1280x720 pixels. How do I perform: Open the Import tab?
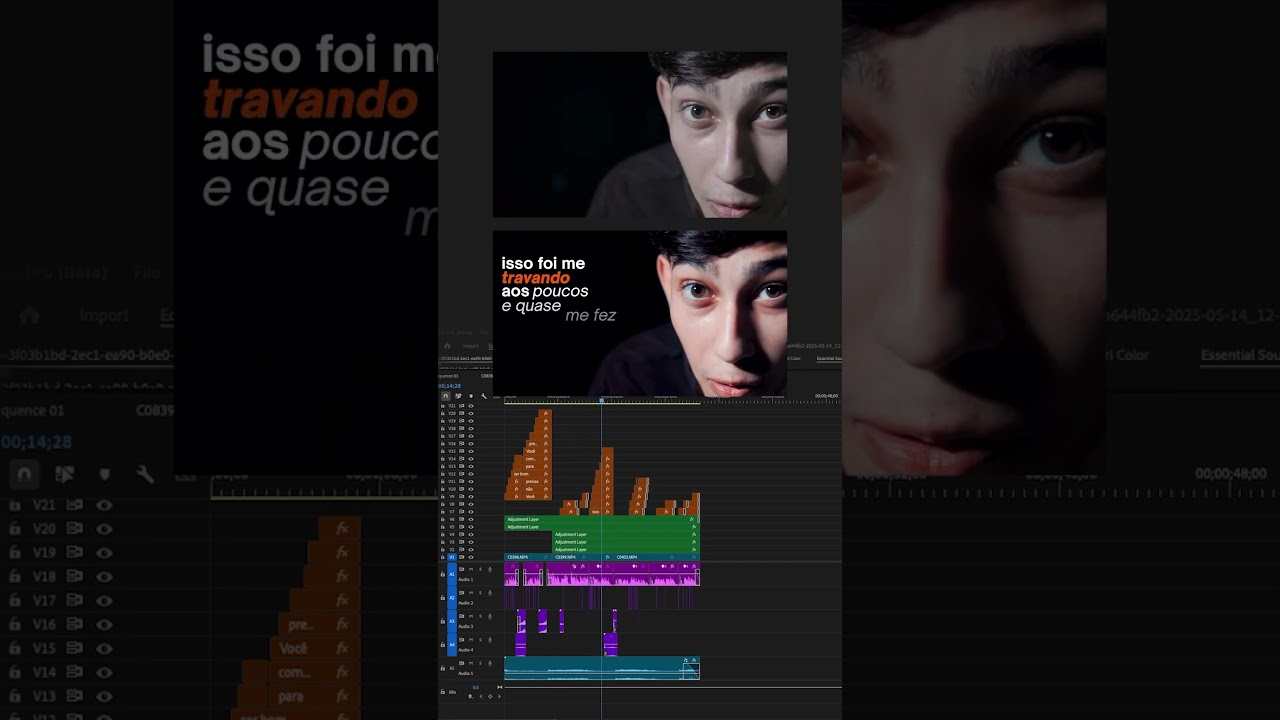coord(470,346)
